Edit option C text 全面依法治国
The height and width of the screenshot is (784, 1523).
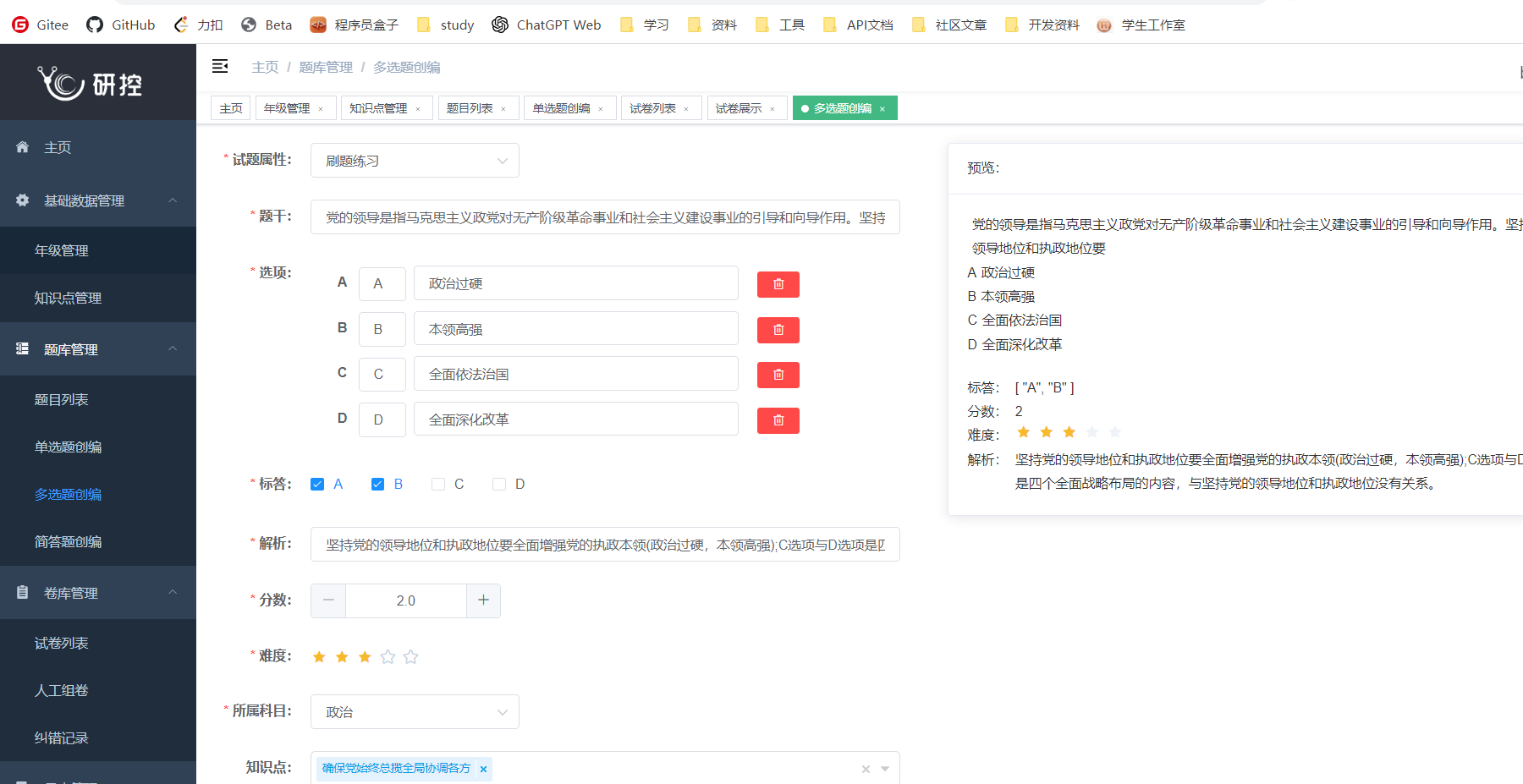[576, 374]
